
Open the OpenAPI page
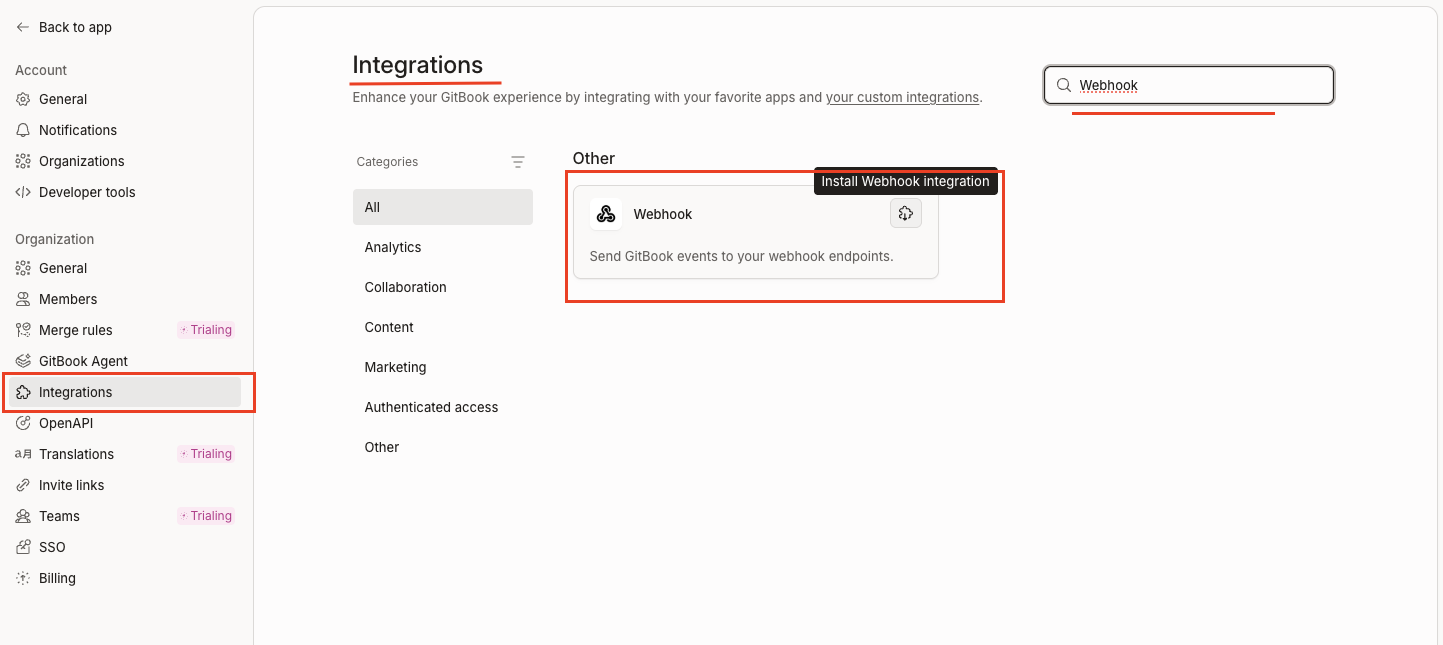point(125,423)
